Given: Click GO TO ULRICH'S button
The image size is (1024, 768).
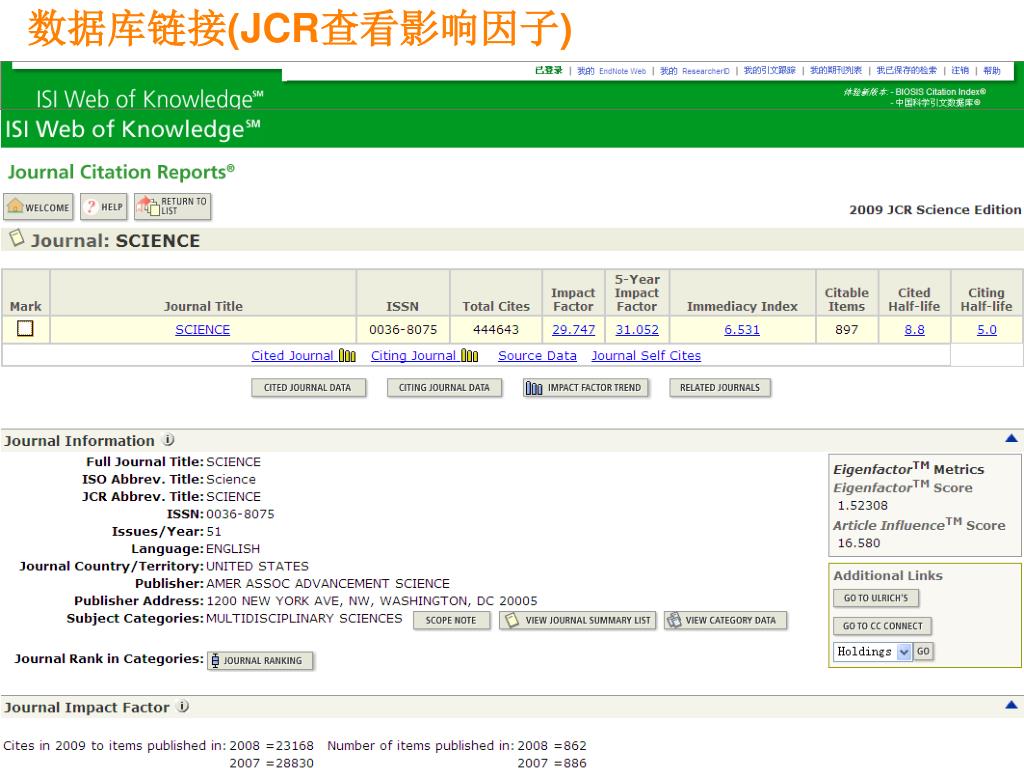Looking at the screenshot, I should 876,598.
